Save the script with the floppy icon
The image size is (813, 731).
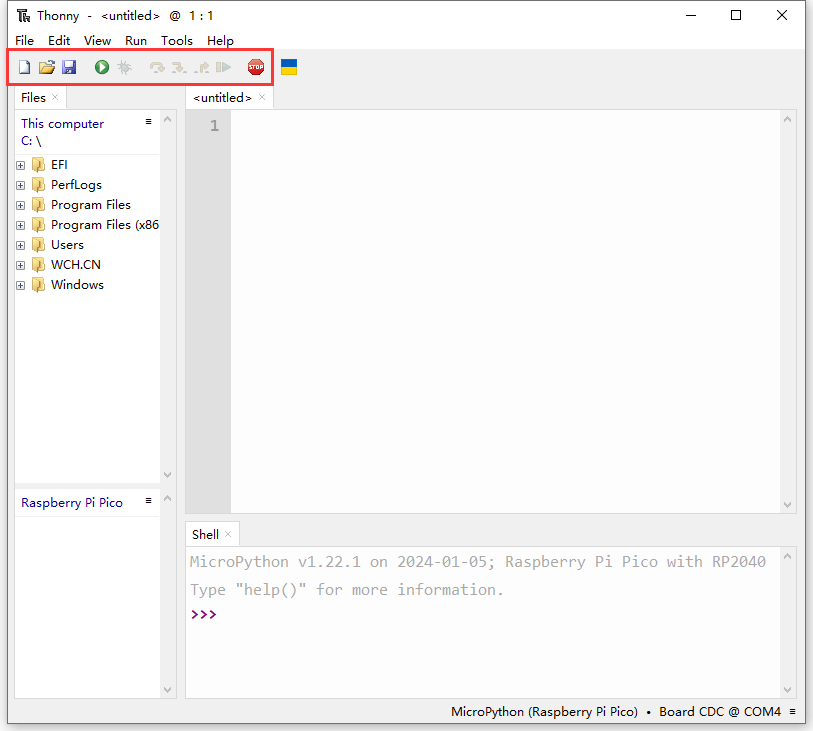point(69,67)
